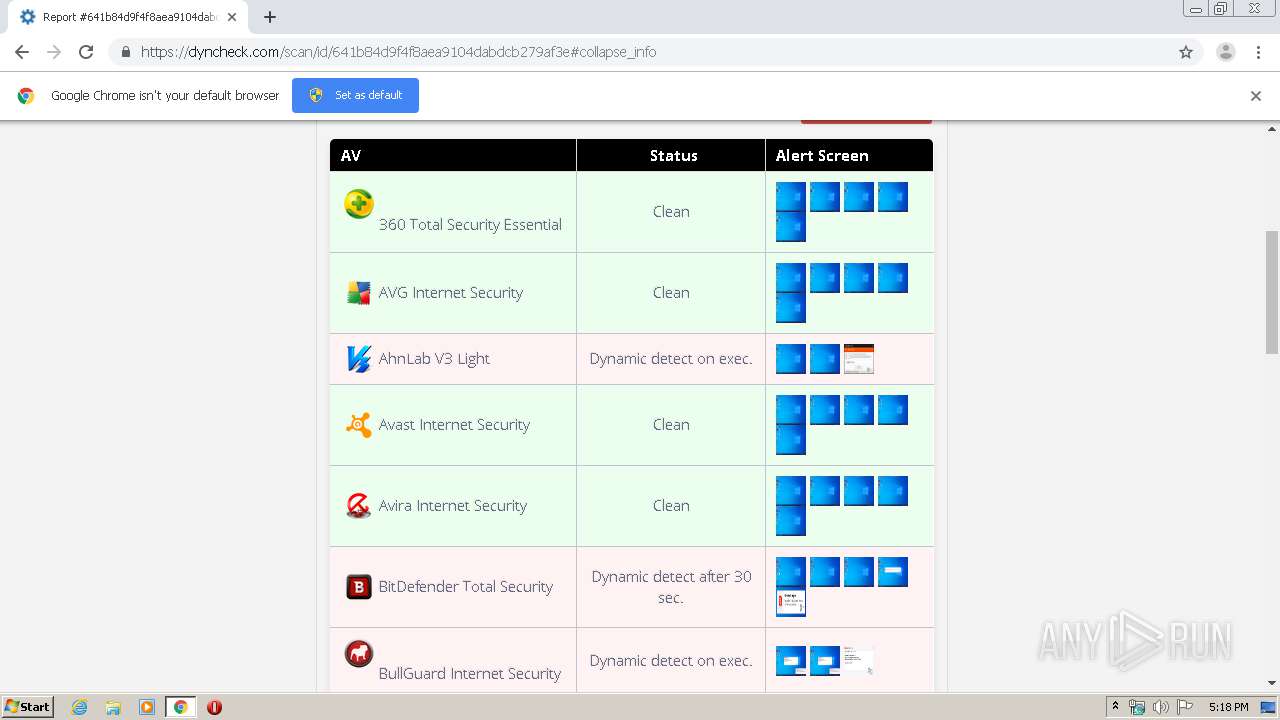Dismiss the default browser notification bar
The width and height of the screenshot is (1280, 720).
click(x=1256, y=96)
